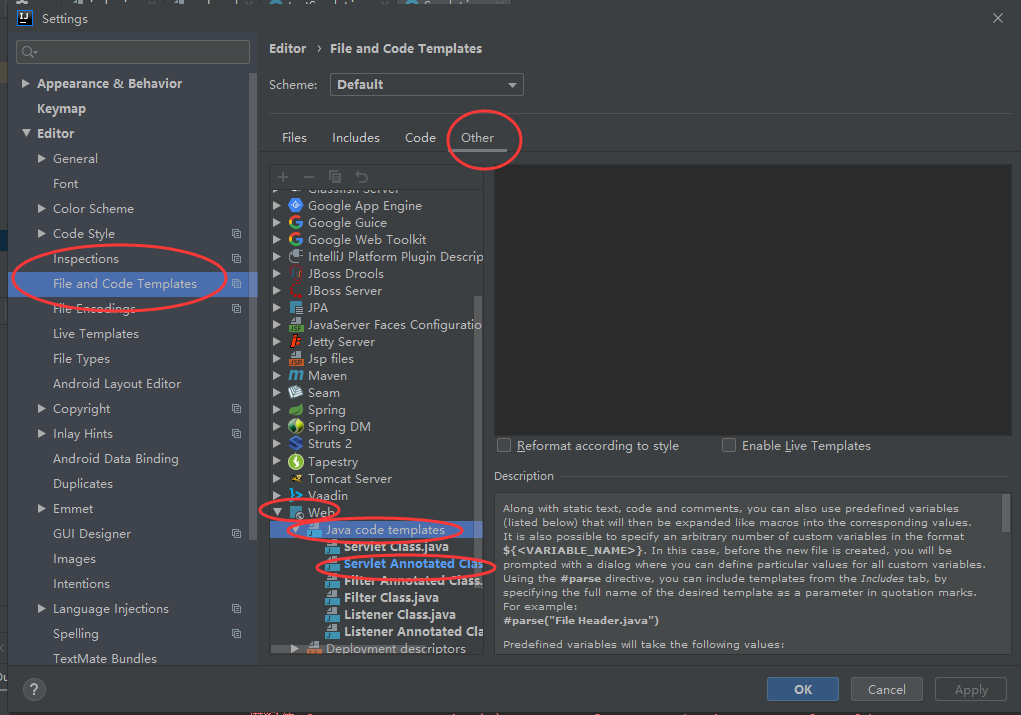Open Live Templates settings page

tap(96, 333)
